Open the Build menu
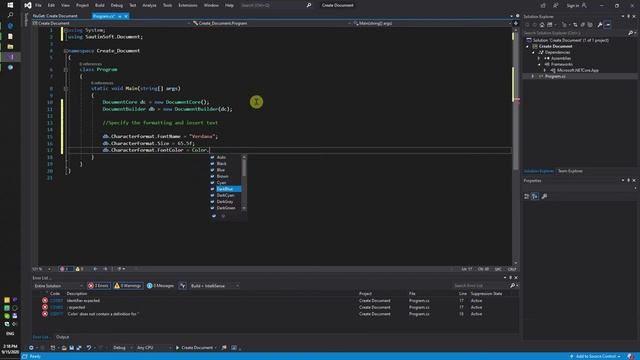 [100, 5]
